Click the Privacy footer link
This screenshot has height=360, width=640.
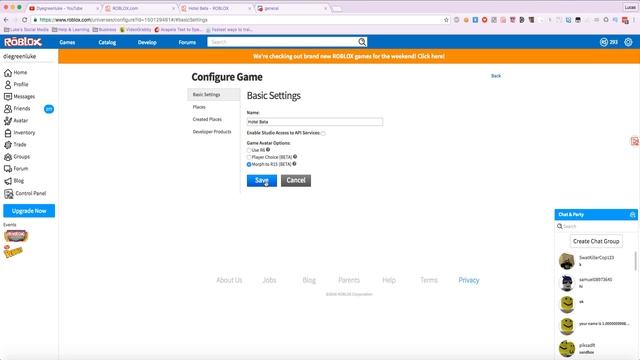469,280
